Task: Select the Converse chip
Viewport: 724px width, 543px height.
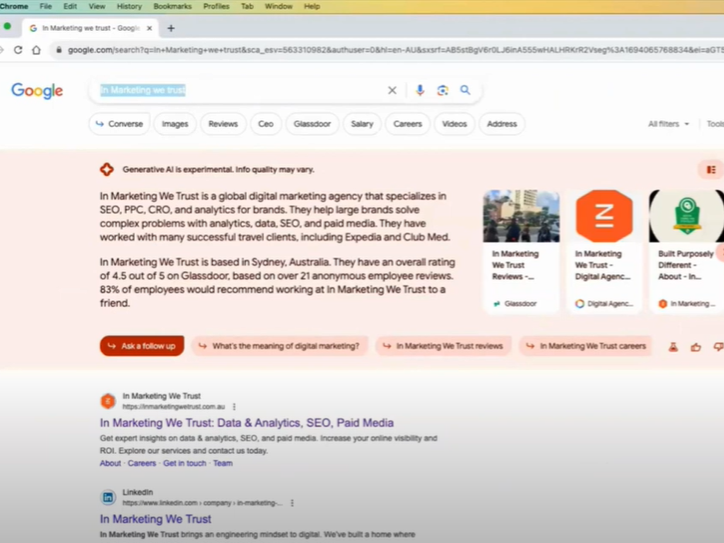Action: (x=119, y=124)
